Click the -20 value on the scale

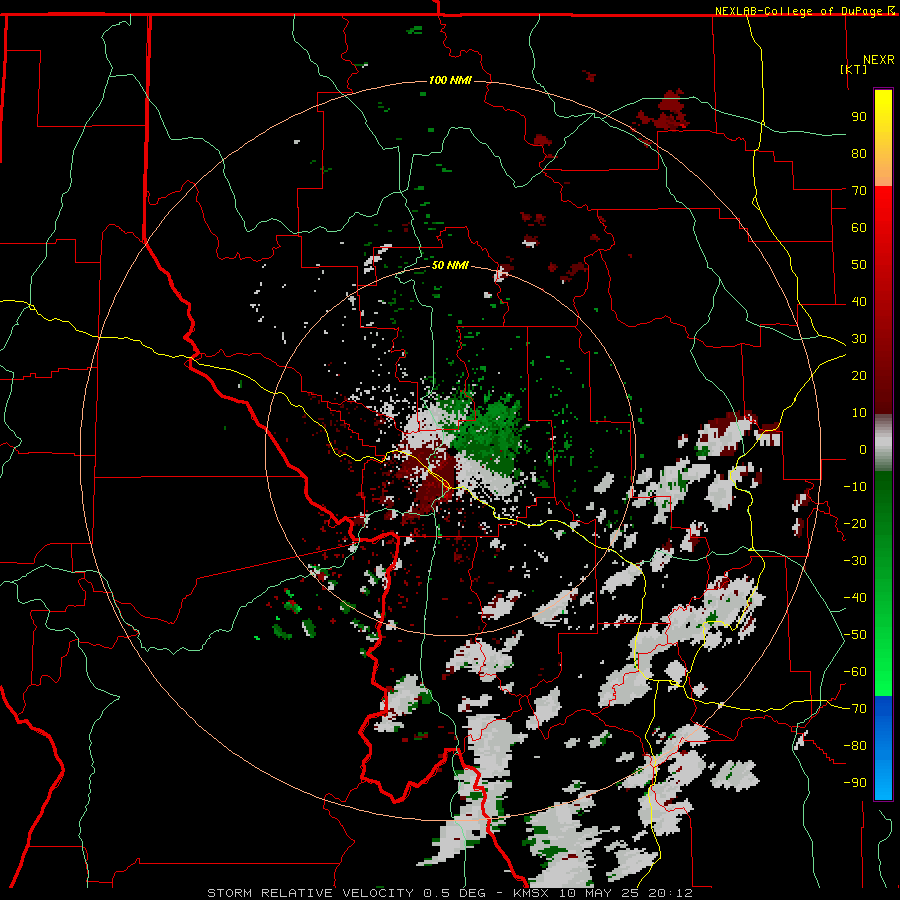tap(855, 524)
